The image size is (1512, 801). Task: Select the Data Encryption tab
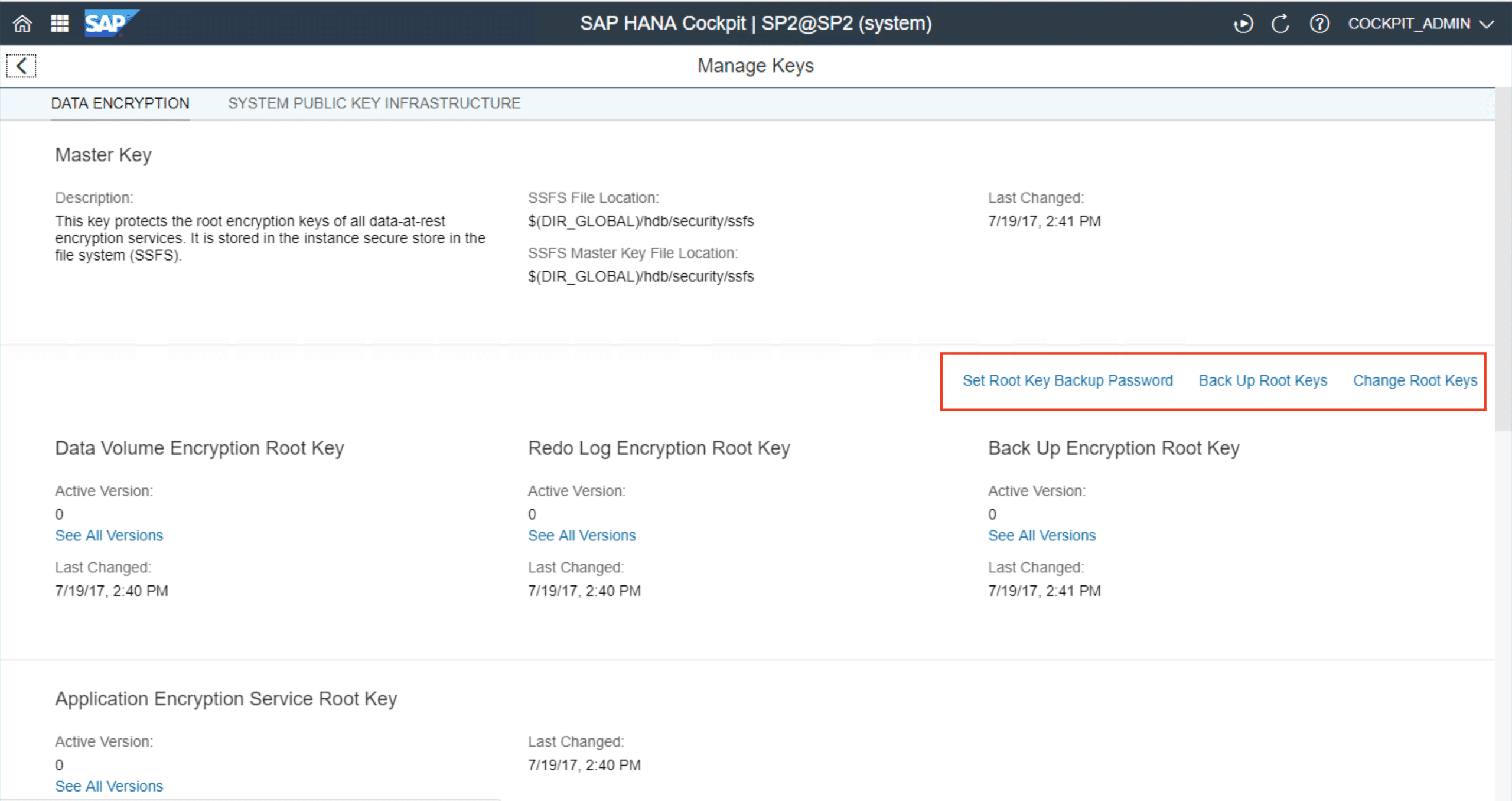pos(120,103)
